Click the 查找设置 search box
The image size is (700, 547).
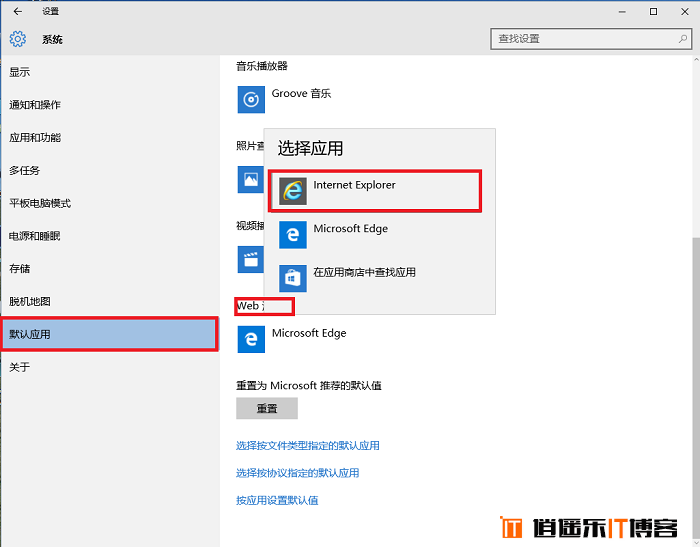(591, 39)
